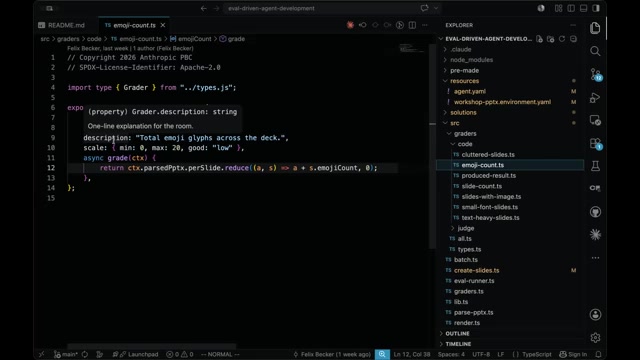Toggle the primary side bar layout

(x=571, y=8)
